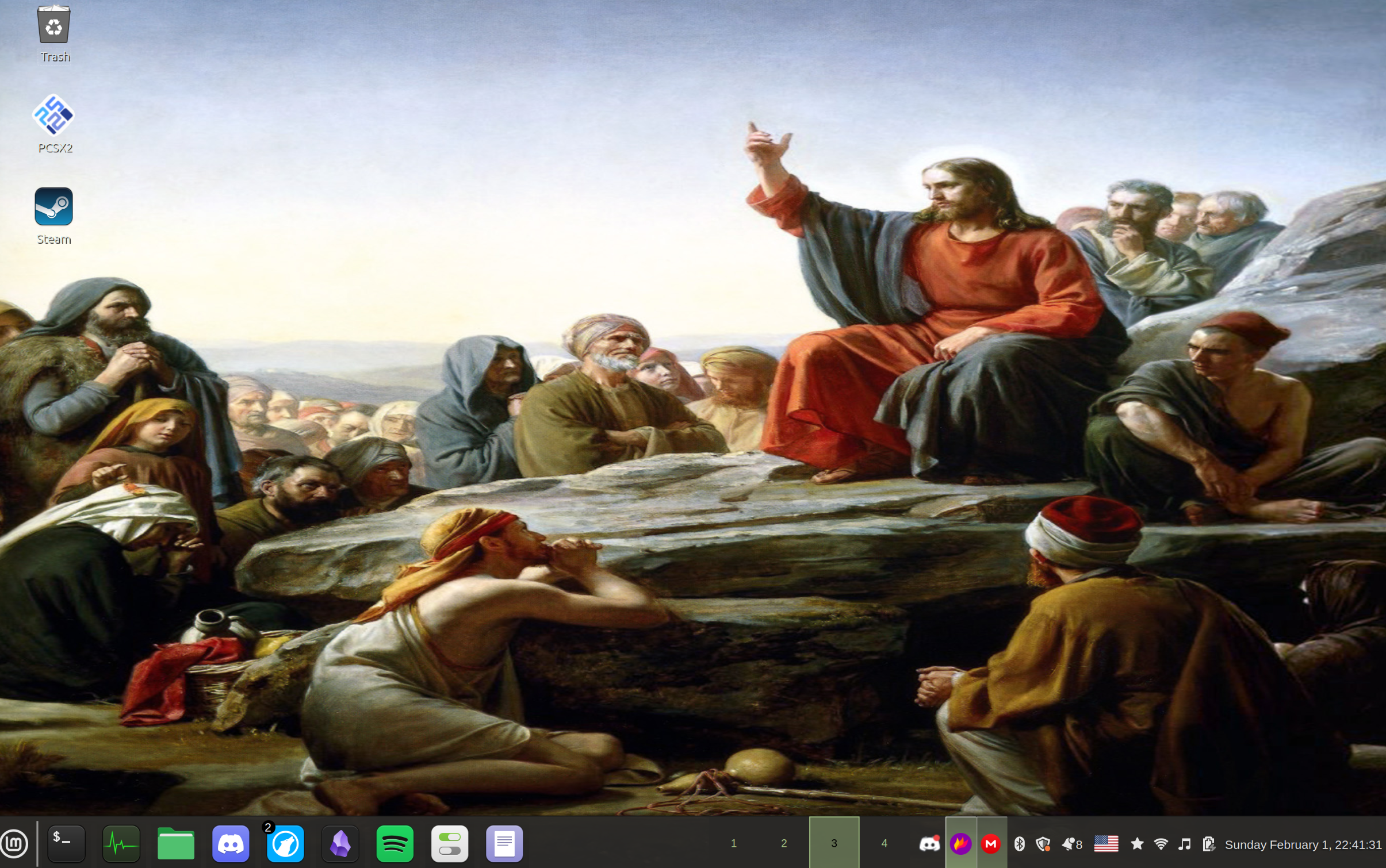Switch to workspace 1

733,843
